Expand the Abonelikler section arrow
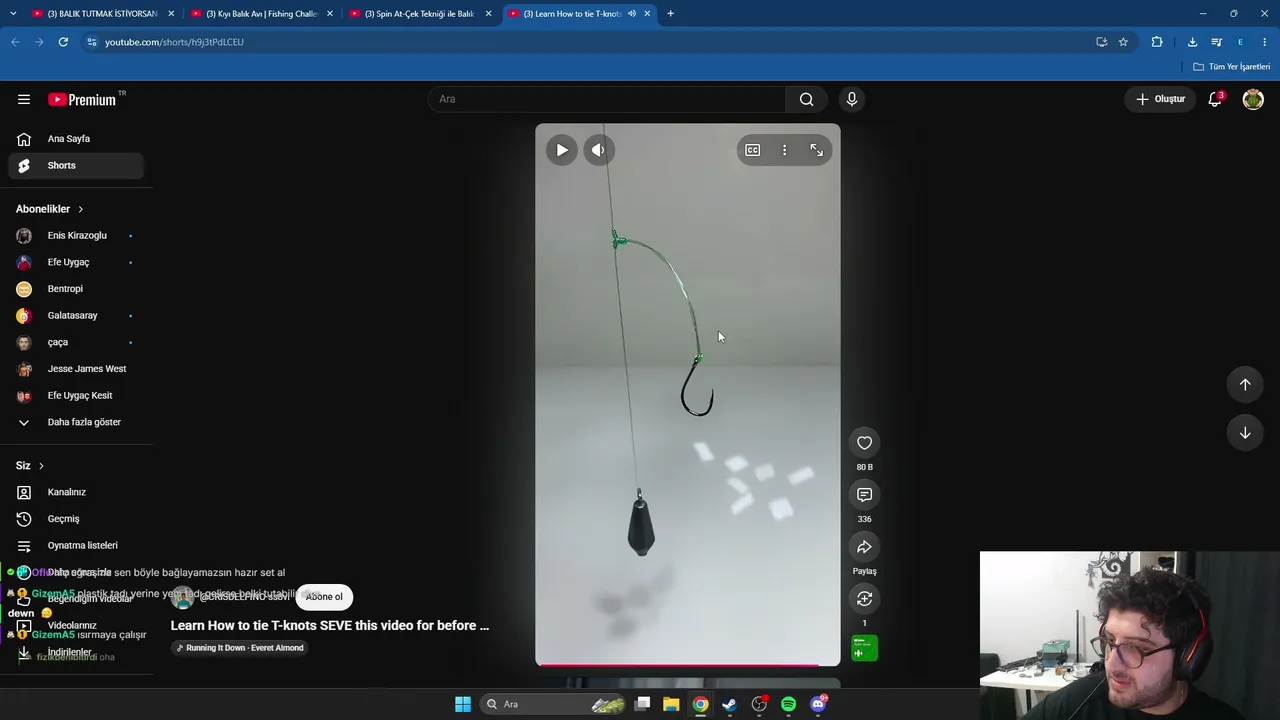This screenshot has height=720, width=1280. [x=80, y=209]
